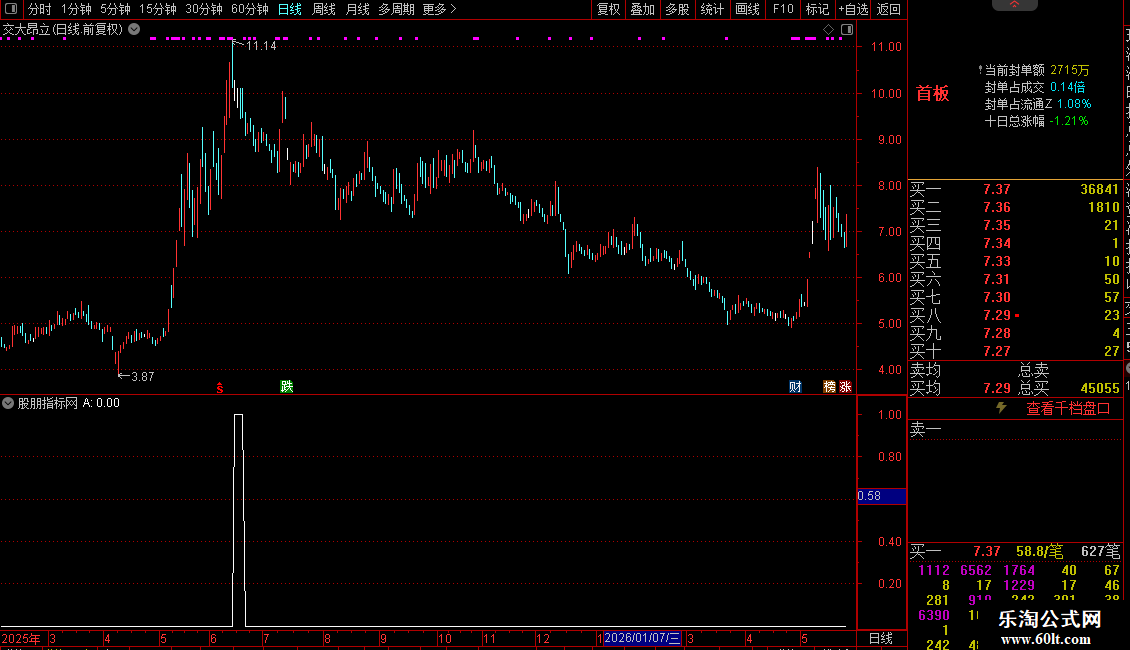The image size is (1130, 650).
Task: Open 查看千档盘口 order book link
Action: coord(1068,409)
